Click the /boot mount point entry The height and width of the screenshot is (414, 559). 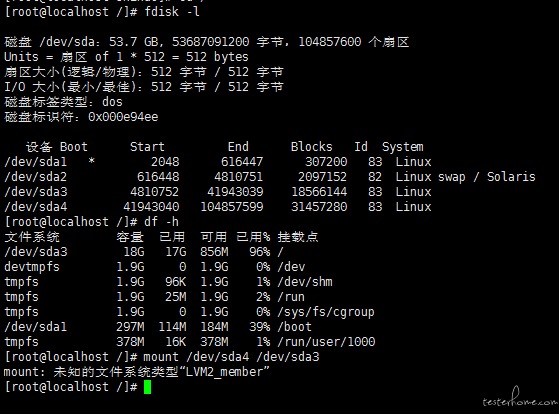pyautogui.click(x=294, y=327)
